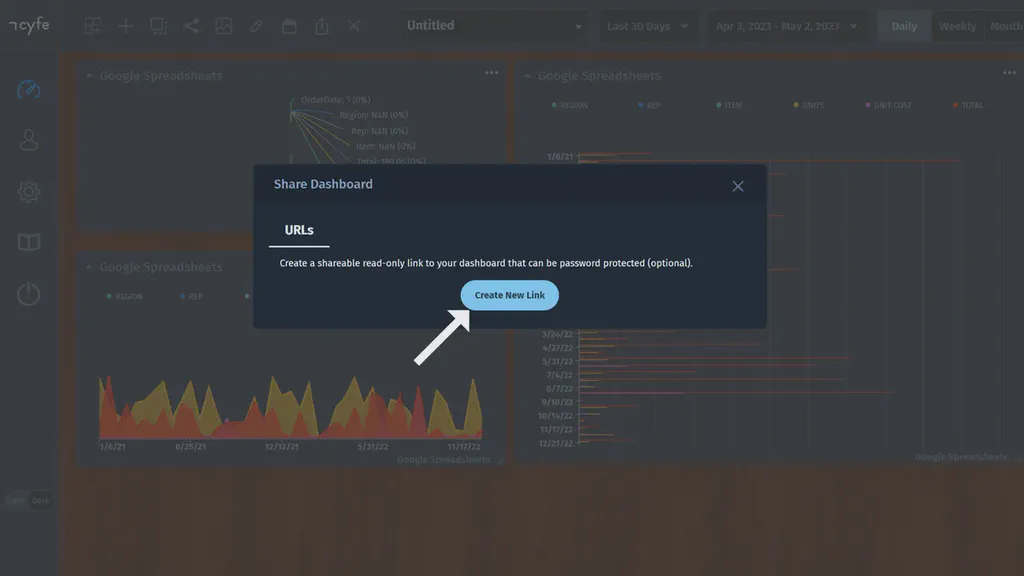This screenshot has height=576, width=1024.
Task: Click the plus icon to create new dashboard
Action: tap(125, 25)
